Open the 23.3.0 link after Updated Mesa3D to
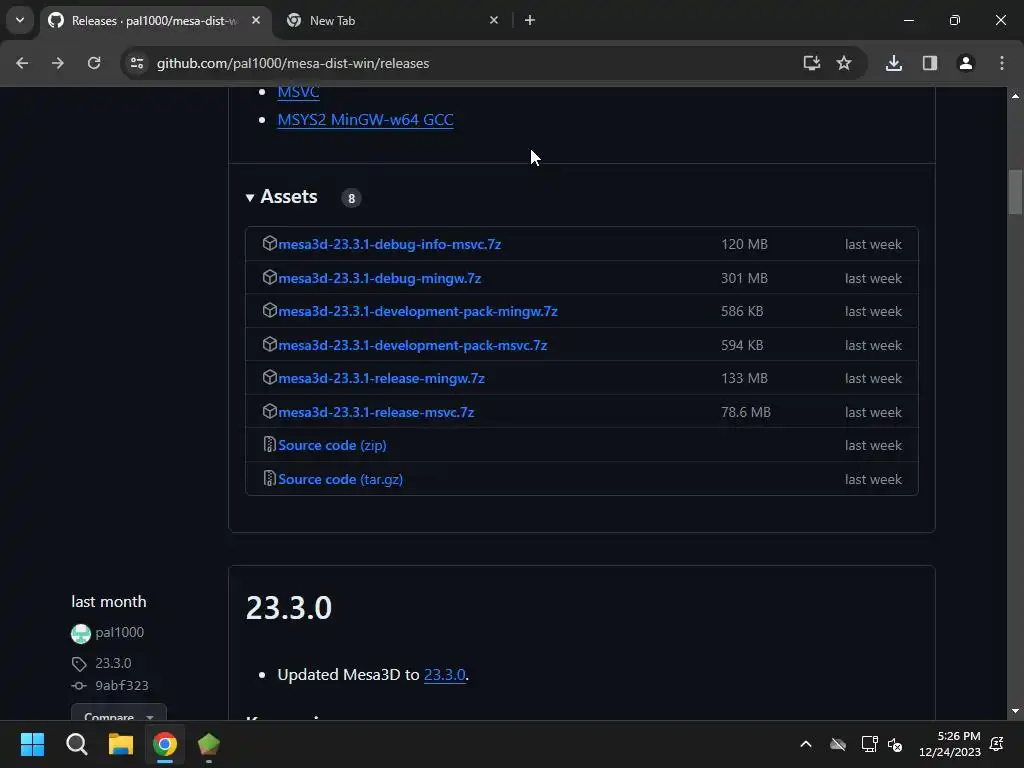1024x768 pixels. coord(445,675)
